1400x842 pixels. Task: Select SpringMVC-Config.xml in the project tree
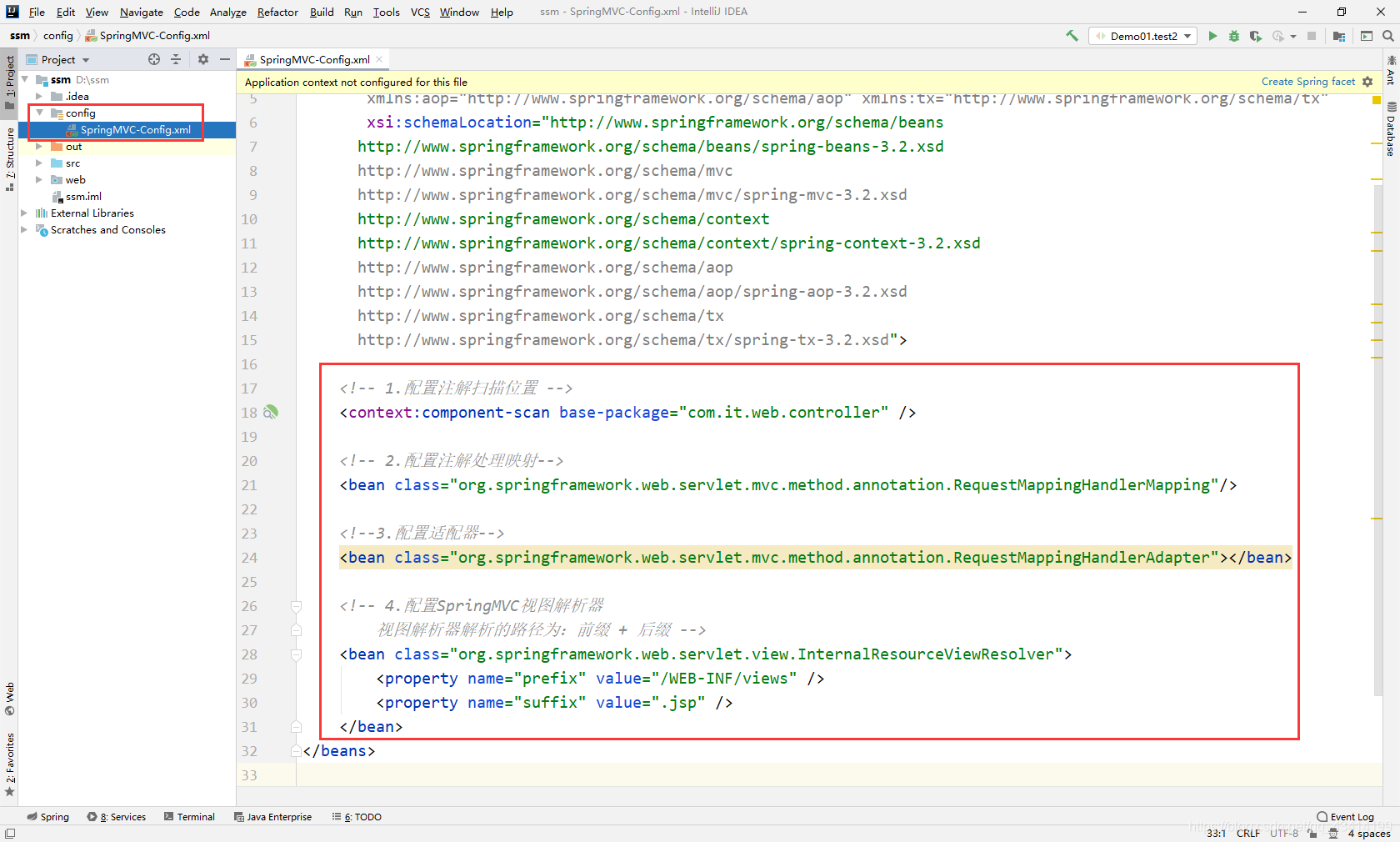click(x=135, y=130)
